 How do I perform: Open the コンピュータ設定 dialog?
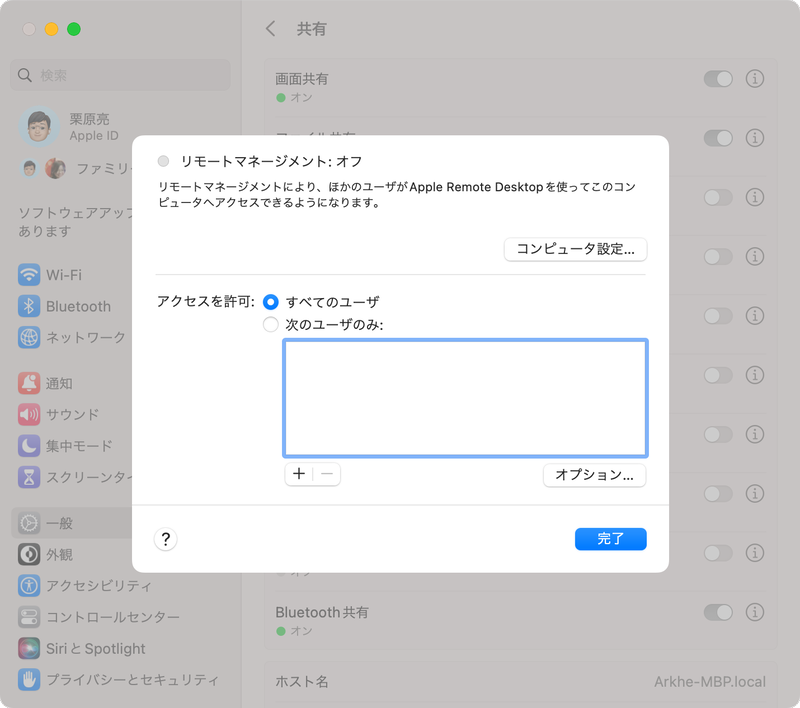pos(576,249)
